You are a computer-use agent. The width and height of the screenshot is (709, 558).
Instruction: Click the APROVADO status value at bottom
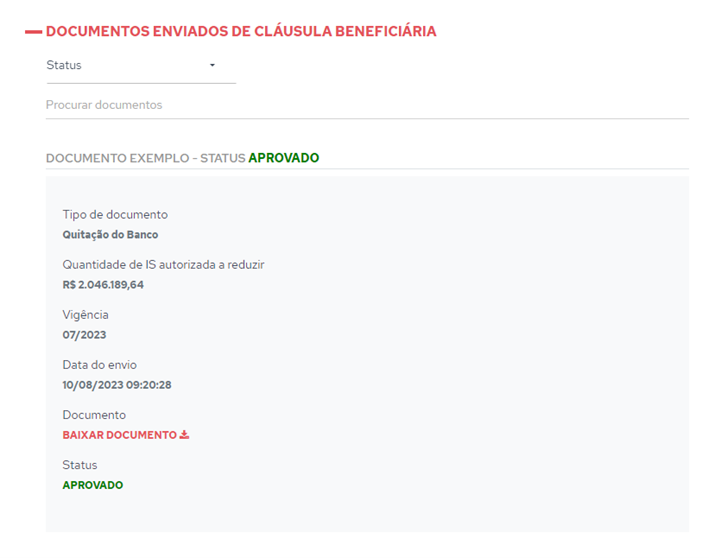[x=93, y=485]
